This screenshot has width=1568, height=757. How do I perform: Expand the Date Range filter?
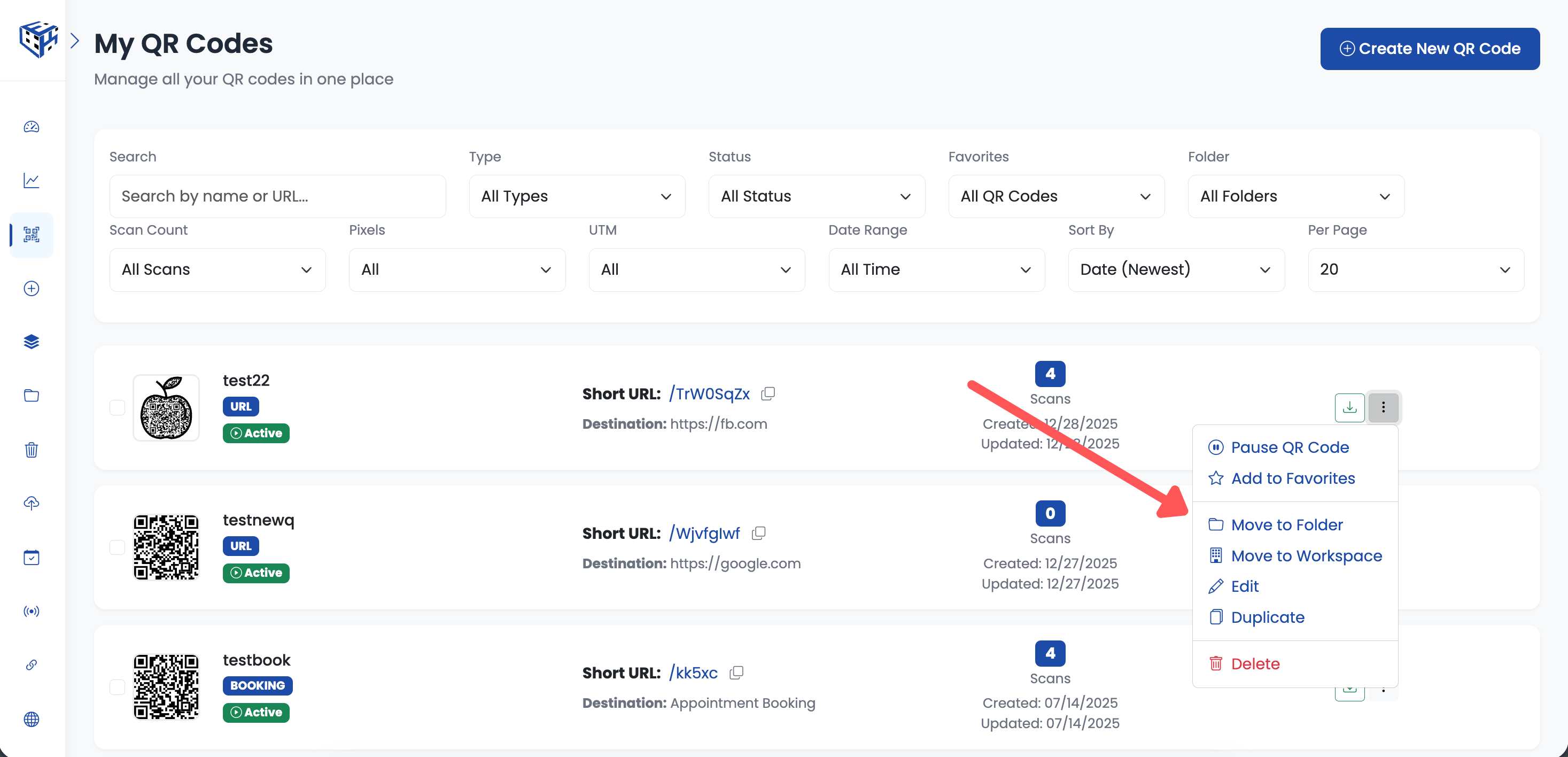[936, 269]
